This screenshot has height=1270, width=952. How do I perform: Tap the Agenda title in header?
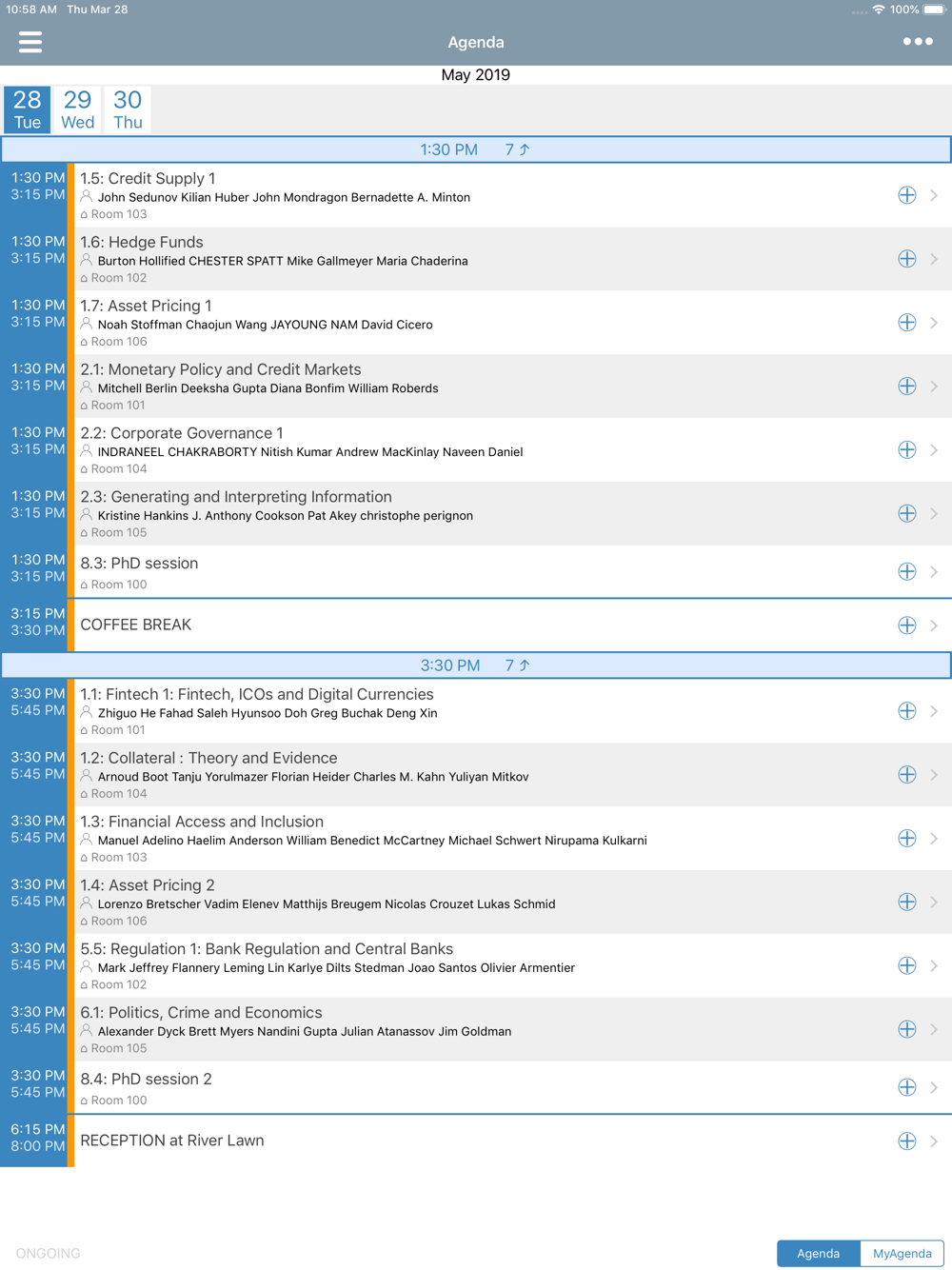click(476, 42)
